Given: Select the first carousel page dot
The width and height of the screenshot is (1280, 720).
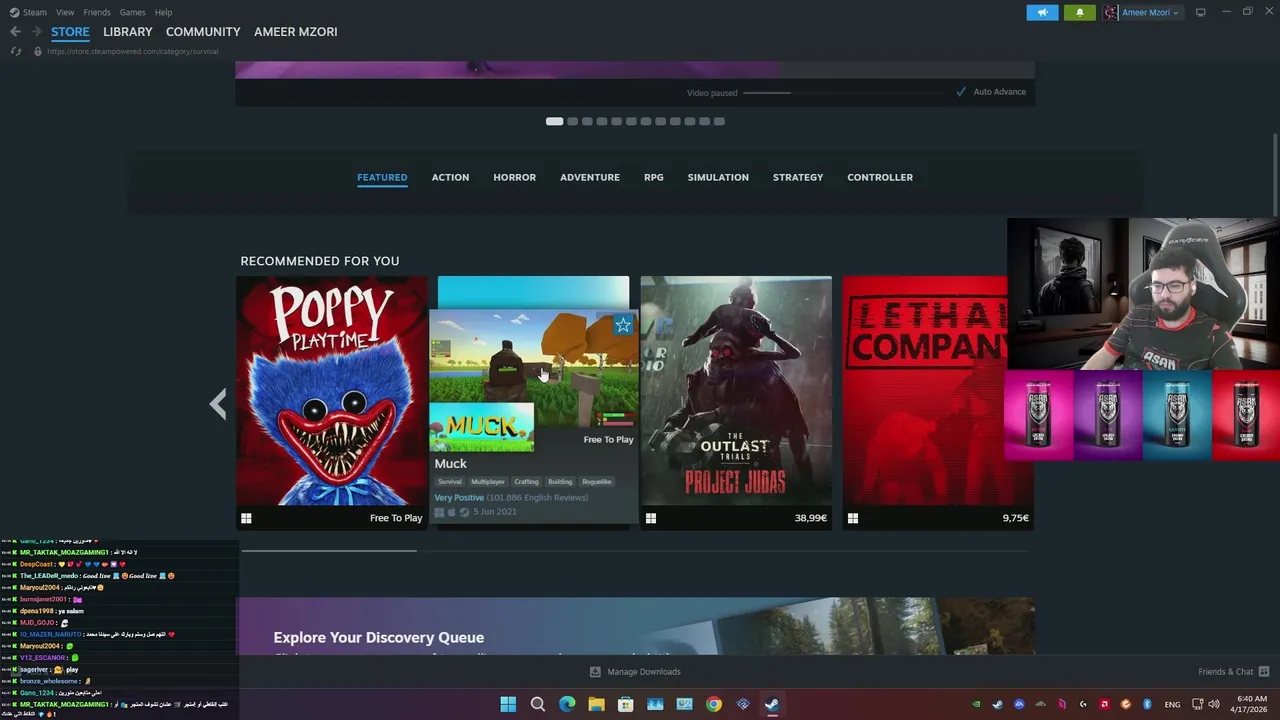Looking at the screenshot, I should [554, 121].
